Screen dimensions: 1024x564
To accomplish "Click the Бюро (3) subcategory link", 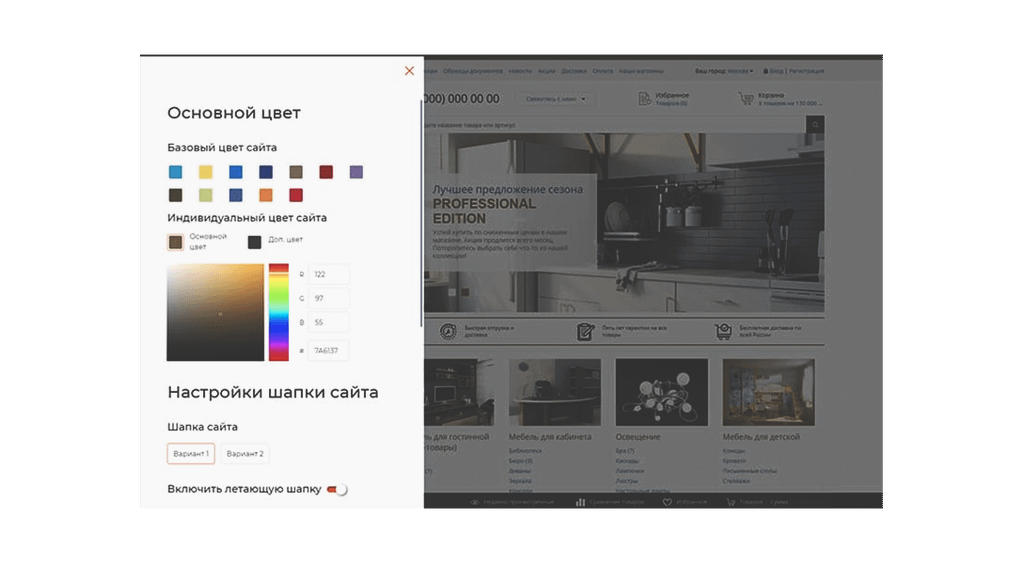I will tap(521, 461).
